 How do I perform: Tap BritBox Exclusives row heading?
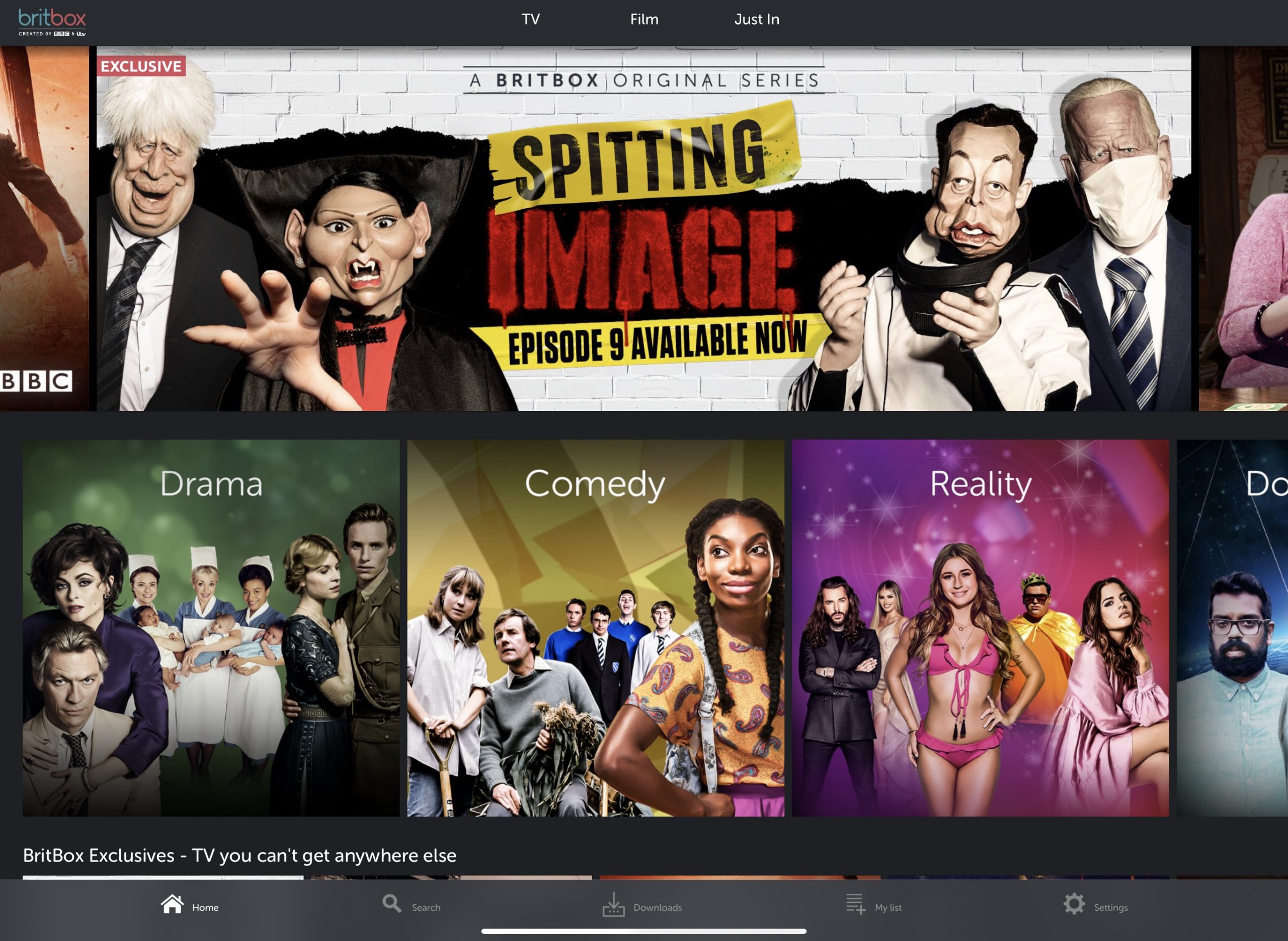click(x=239, y=856)
